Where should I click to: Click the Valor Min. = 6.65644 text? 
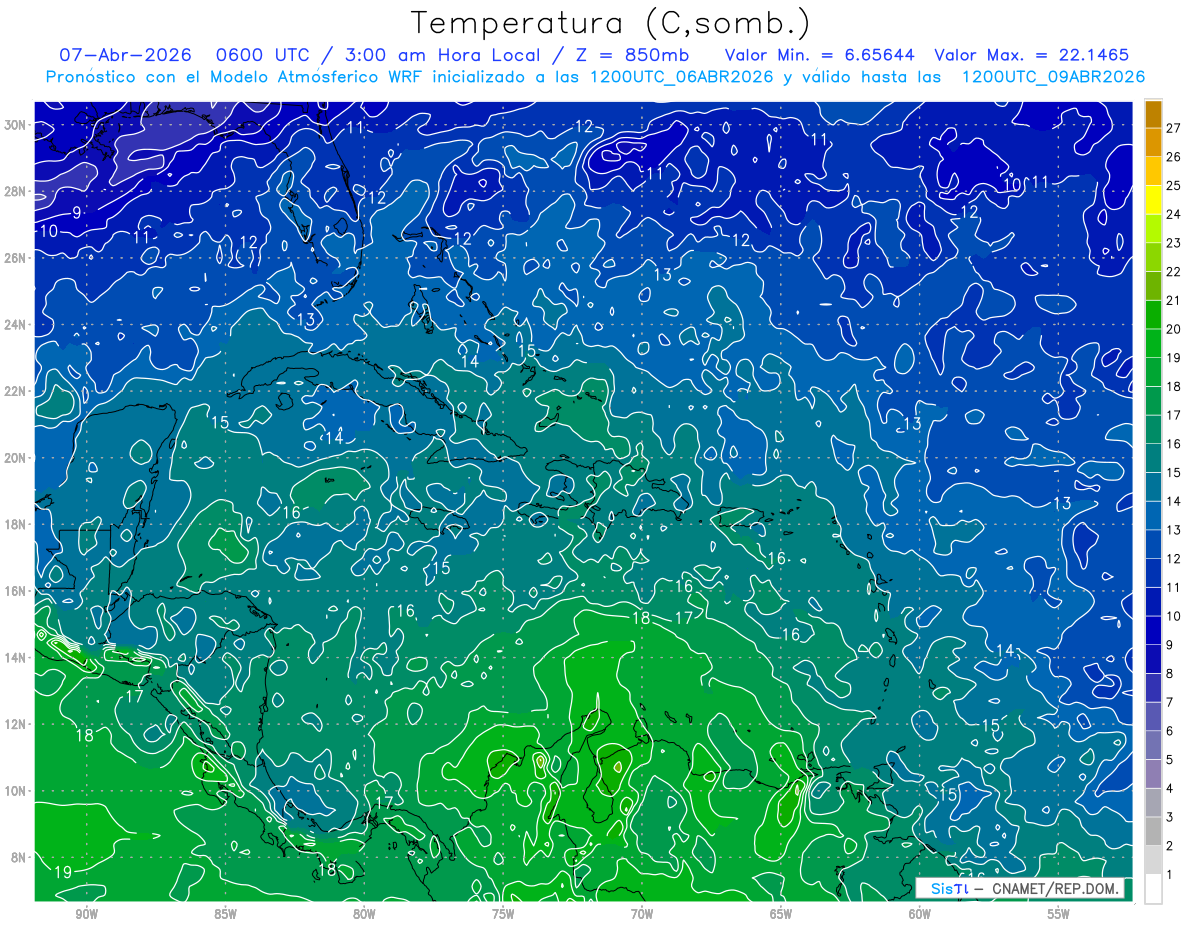(x=819, y=55)
